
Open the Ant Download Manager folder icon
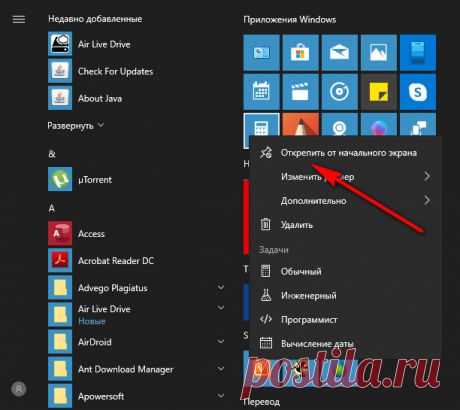60,369
